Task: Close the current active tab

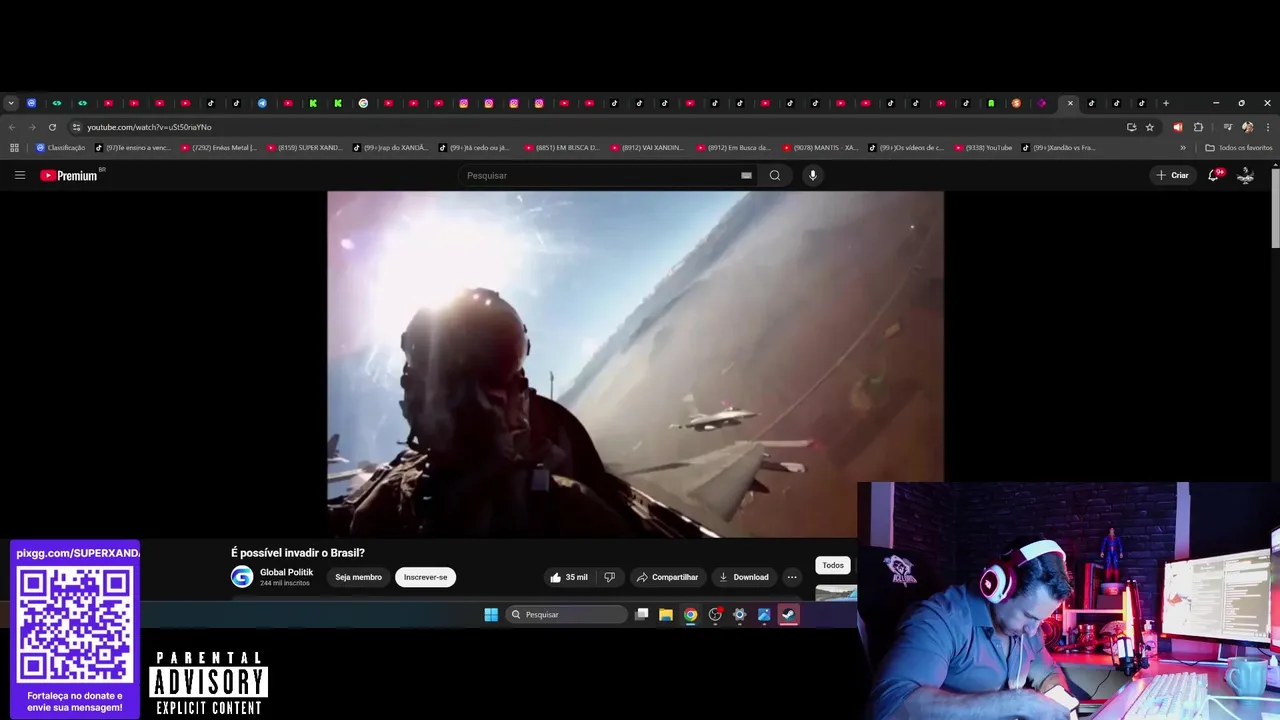Action: click(x=1070, y=103)
